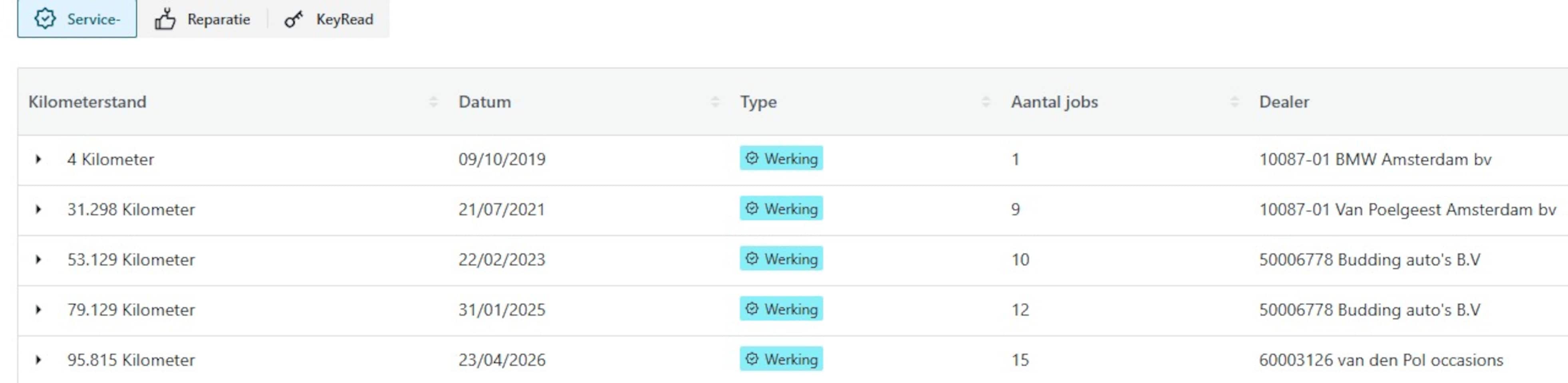The height and width of the screenshot is (383, 1568).
Task: Click the Werking badge for 23/04/2026
Action: pyautogui.click(x=781, y=359)
